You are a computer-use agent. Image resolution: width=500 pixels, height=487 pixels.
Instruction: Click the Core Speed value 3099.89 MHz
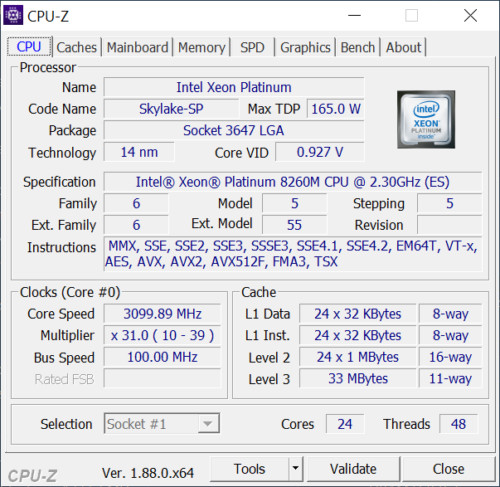162,314
